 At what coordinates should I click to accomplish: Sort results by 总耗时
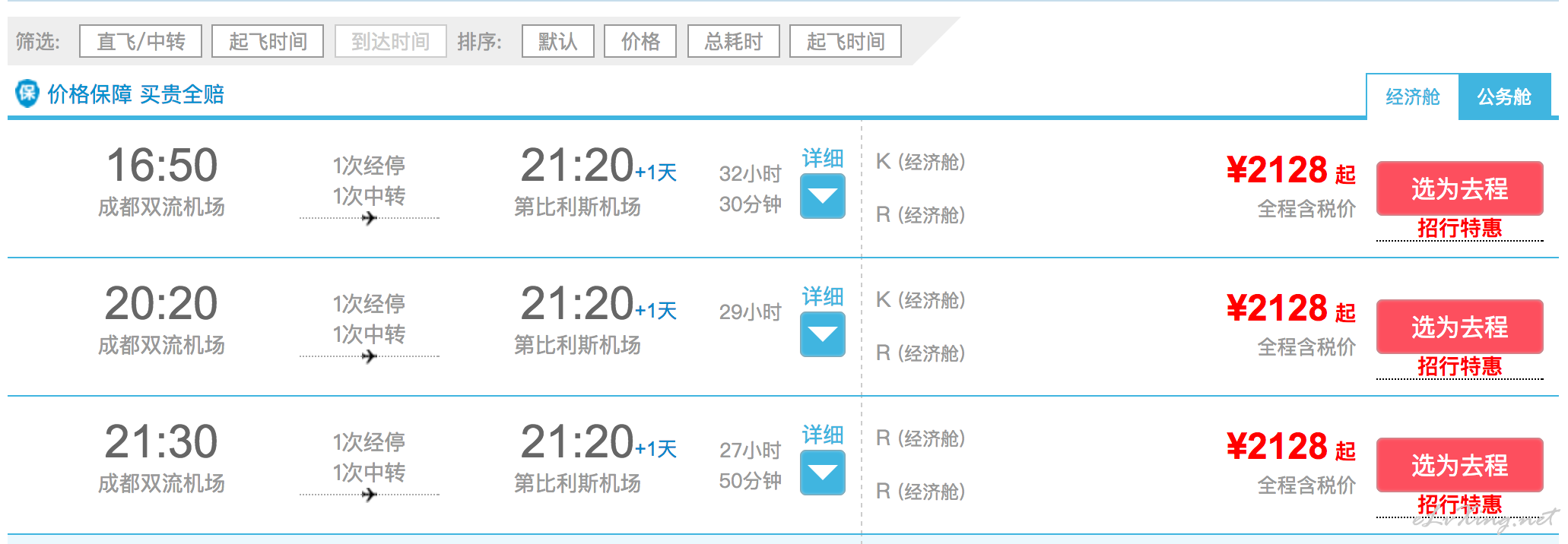(734, 41)
